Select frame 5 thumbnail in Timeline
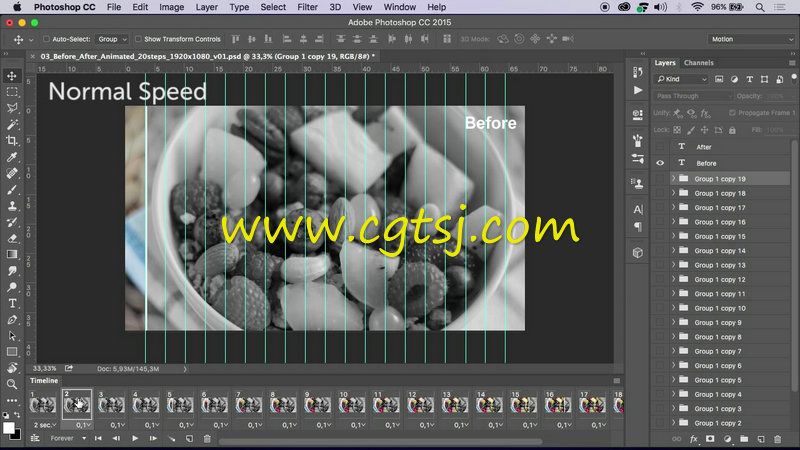This screenshot has width=800, height=450. 180,405
